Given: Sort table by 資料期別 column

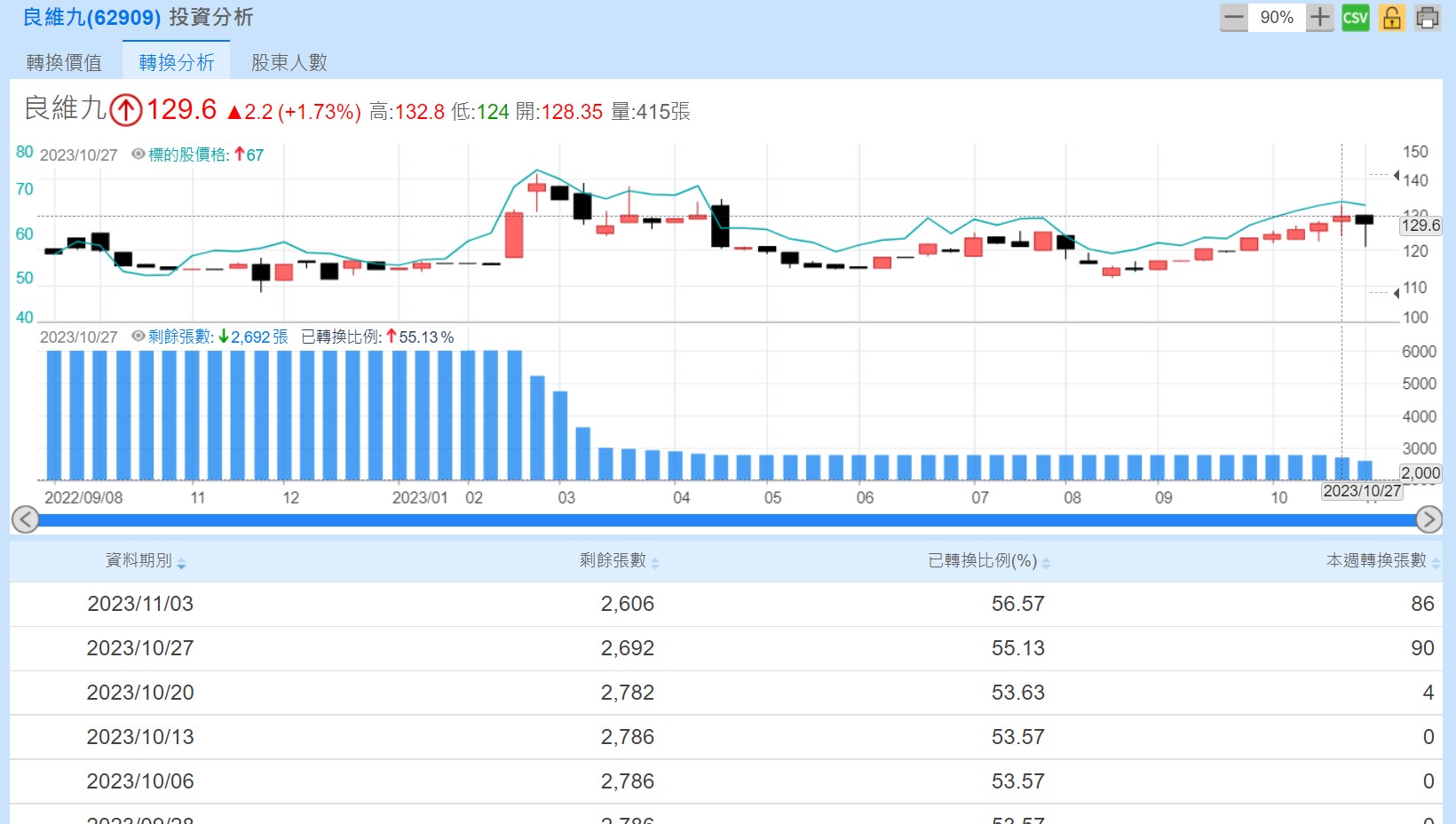Looking at the screenshot, I should tap(146, 561).
